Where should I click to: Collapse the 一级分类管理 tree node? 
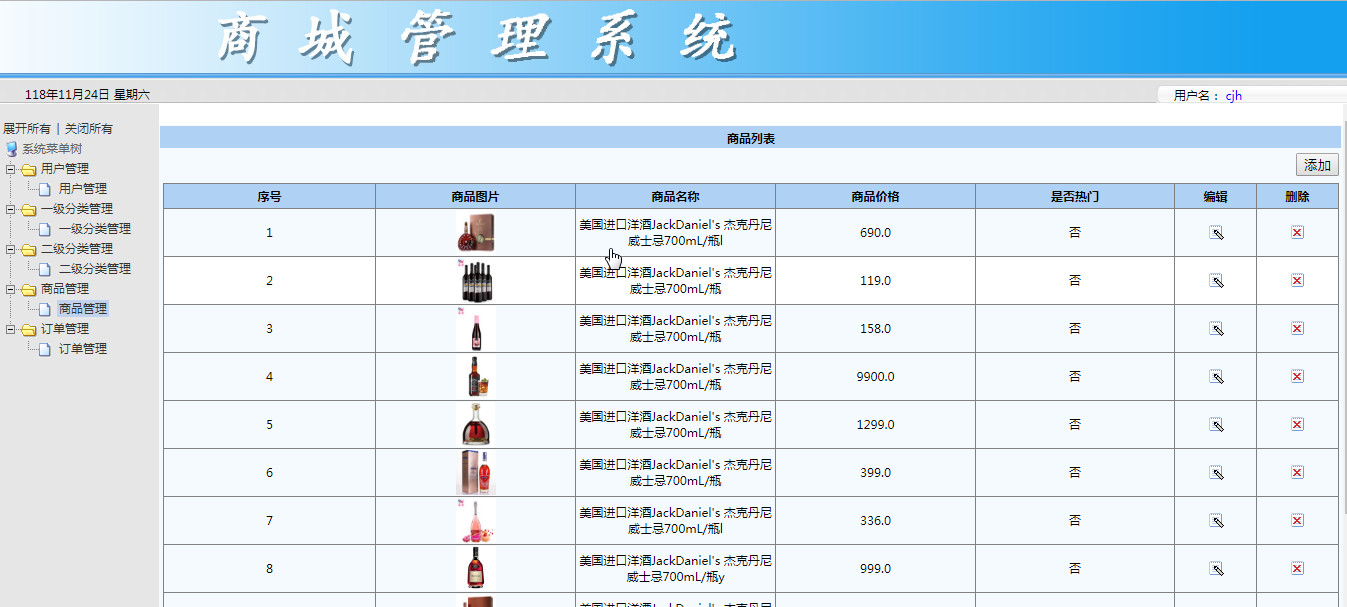tap(10, 209)
